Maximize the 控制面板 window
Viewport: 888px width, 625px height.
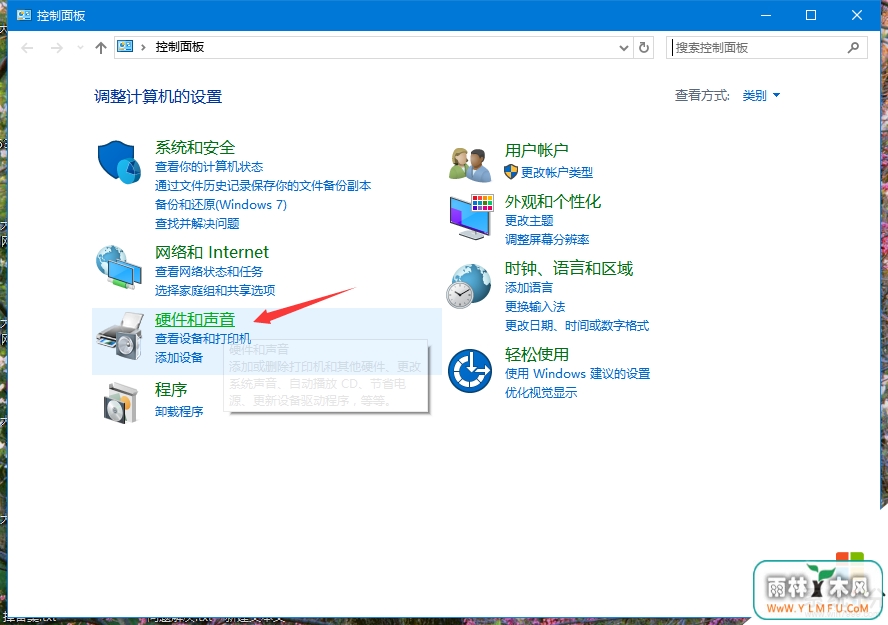811,15
